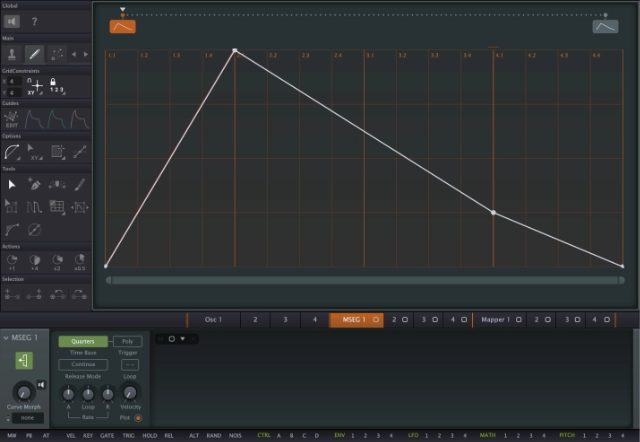
Task: Collapse the MSEG 1 panel chevron
Action: coord(6,339)
